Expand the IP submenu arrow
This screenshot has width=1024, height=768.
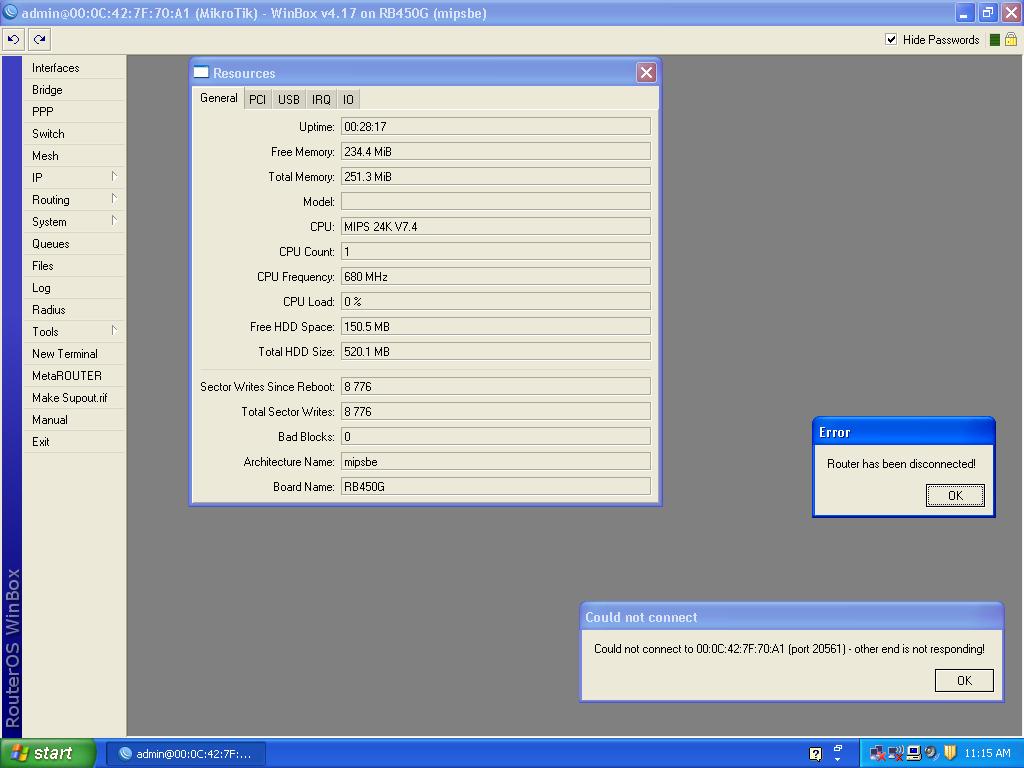point(114,176)
